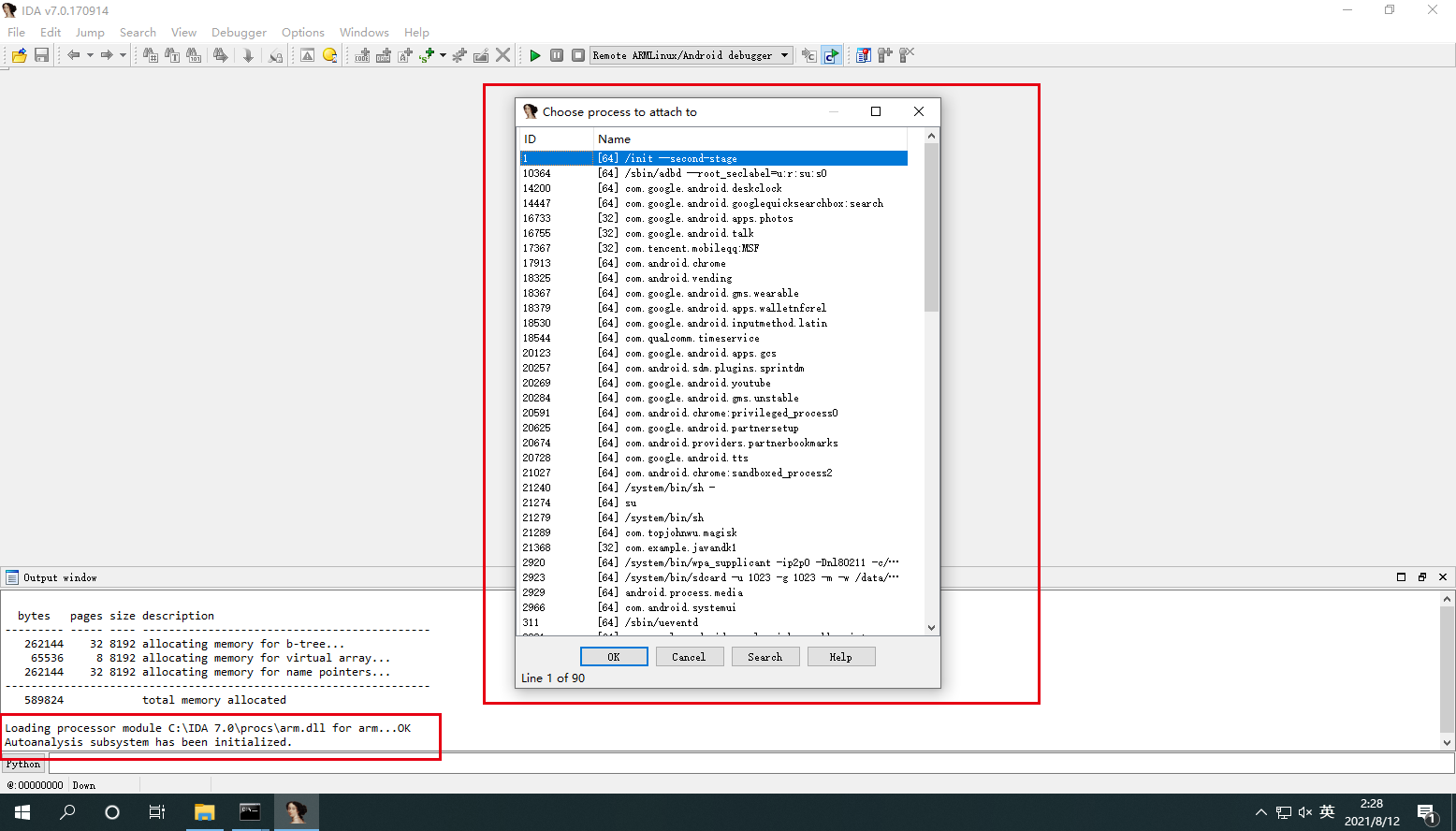Click the Help button in the dialog
Screen dimensions: 1456x831
tap(841, 657)
